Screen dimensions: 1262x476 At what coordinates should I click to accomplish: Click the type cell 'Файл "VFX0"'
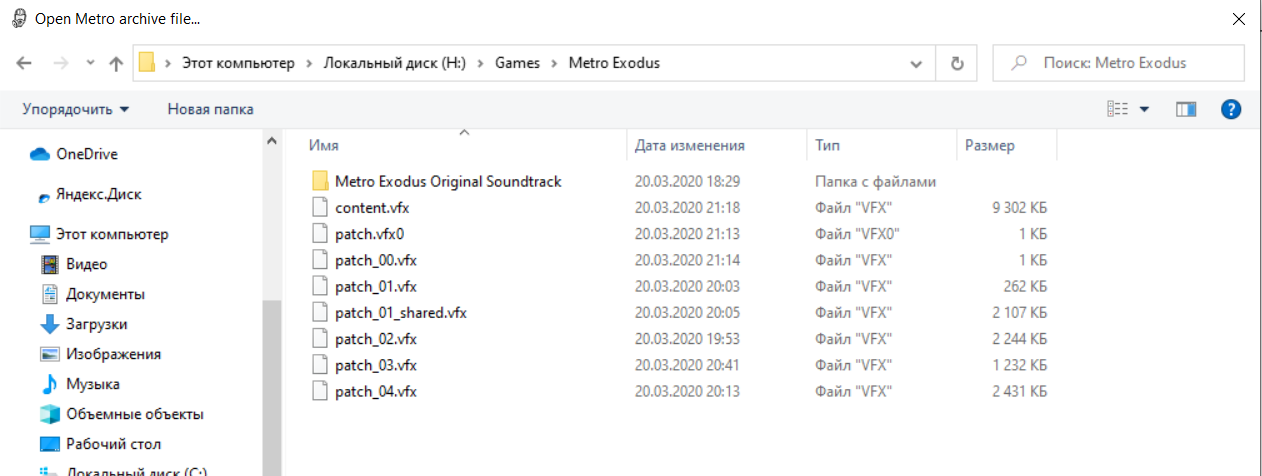pos(858,233)
